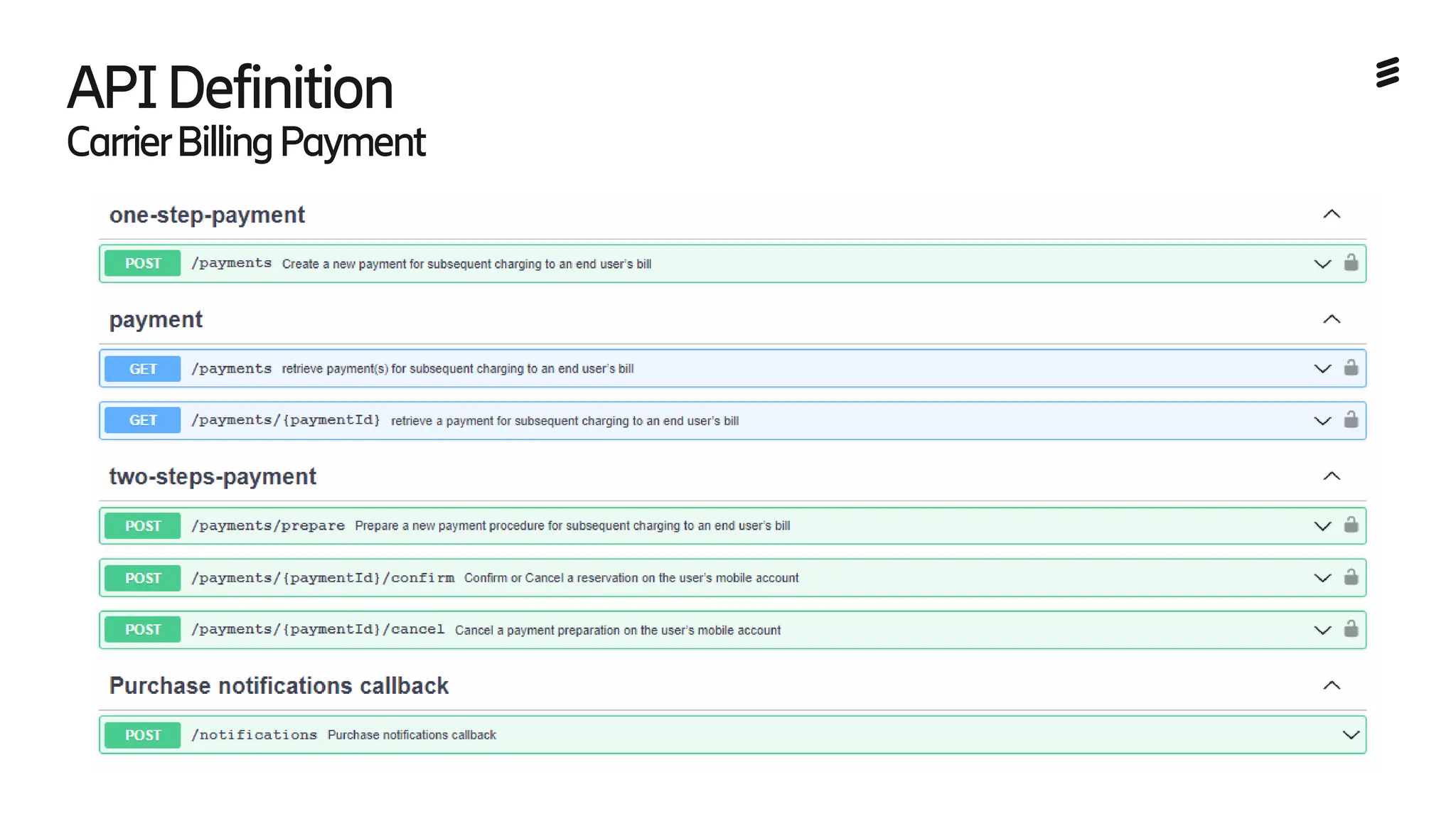Click lock icon on /payments/{paymentId}/cancel row
1456x819 pixels.
coord(1351,629)
